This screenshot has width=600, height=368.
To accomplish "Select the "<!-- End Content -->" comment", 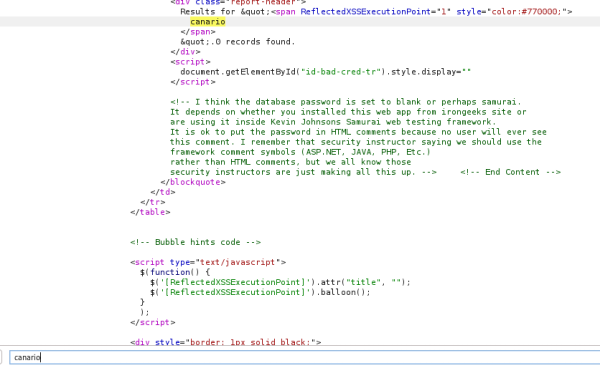I will (x=510, y=172).
